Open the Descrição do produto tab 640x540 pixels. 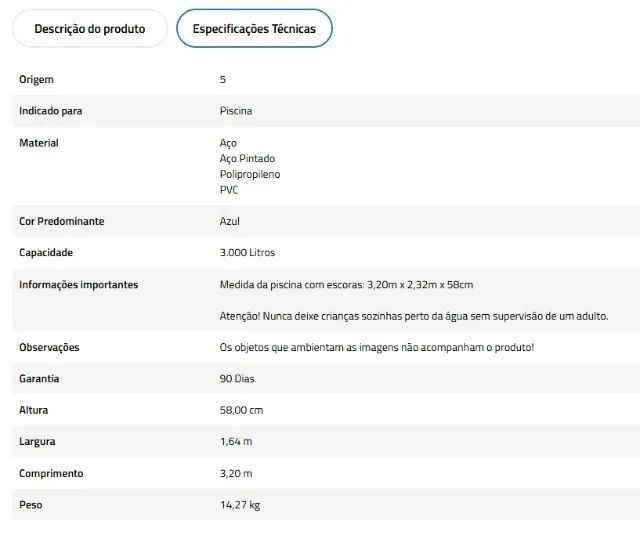pyautogui.click(x=90, y=29)
